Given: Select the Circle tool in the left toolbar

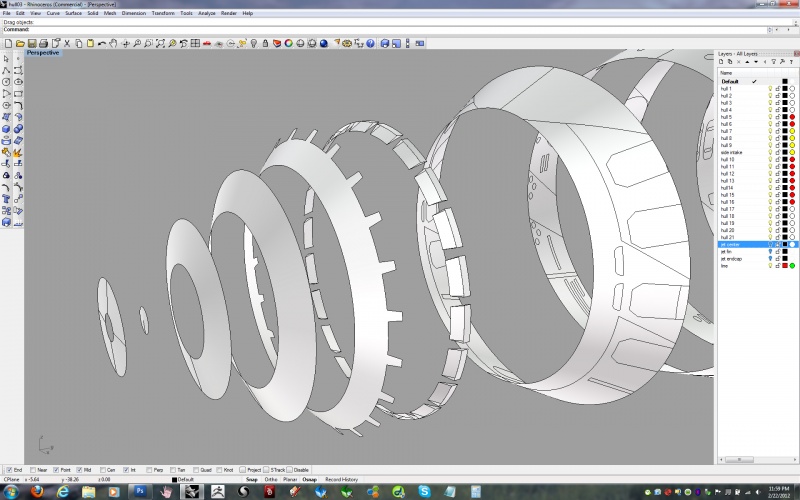Looking at the screenshot, I should [x=6, y=82].
